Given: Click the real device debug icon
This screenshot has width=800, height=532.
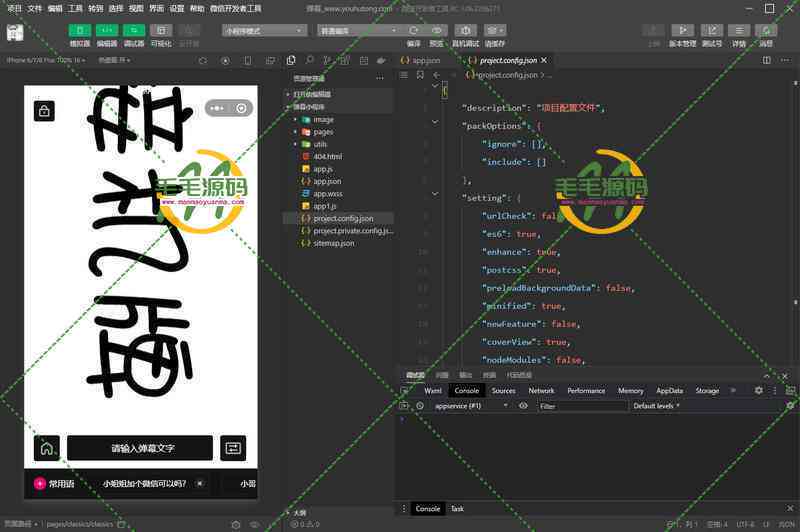Looking at the screenshot, I should pos(465,31).
